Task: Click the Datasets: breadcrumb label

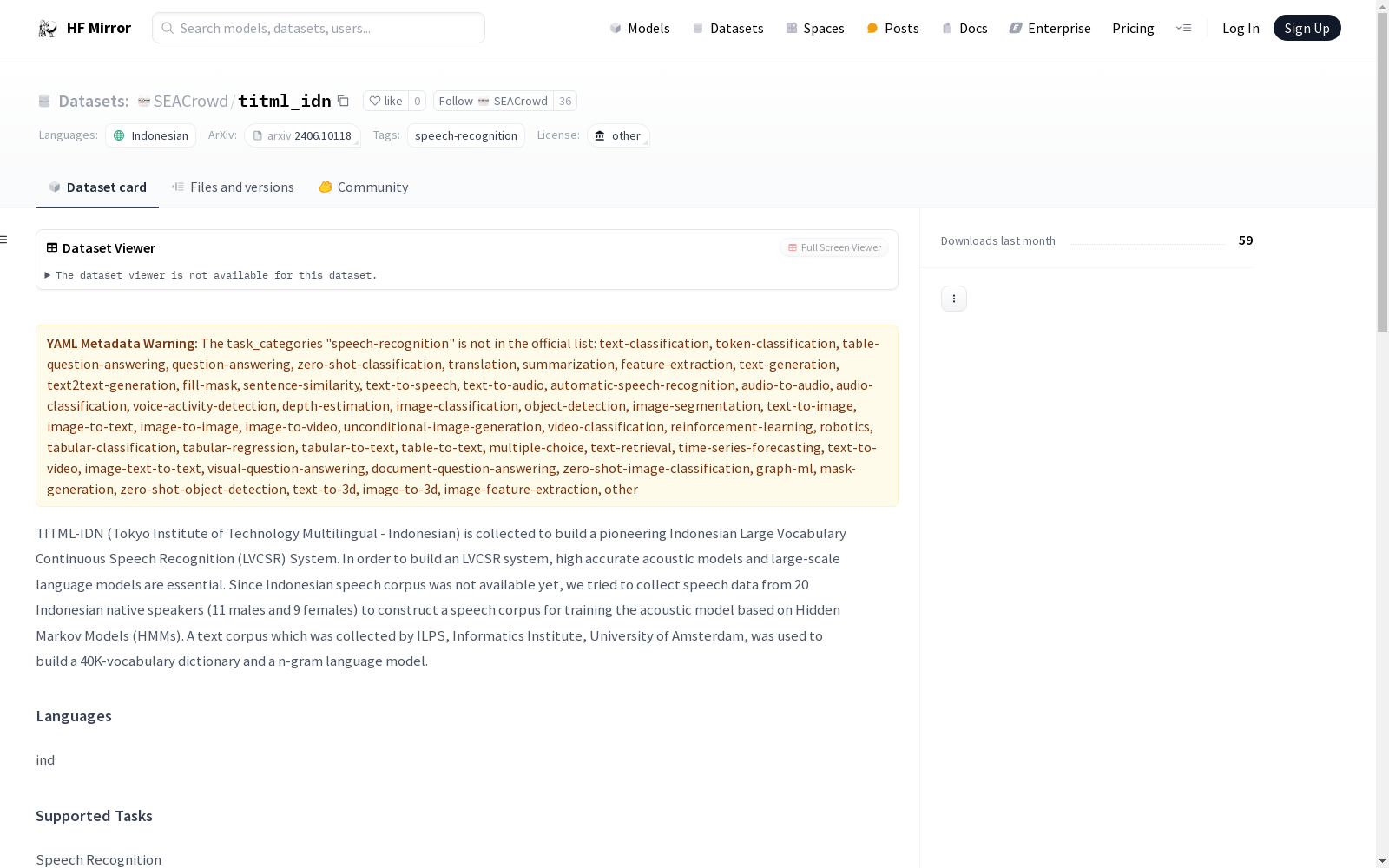Action: coord(93,101)
